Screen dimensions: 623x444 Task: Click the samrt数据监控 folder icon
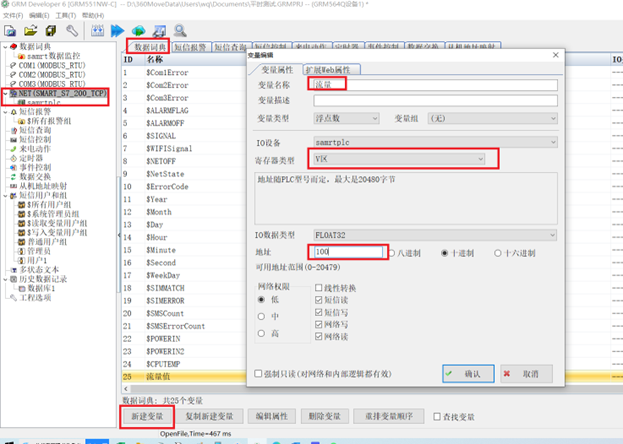(21, 56)
